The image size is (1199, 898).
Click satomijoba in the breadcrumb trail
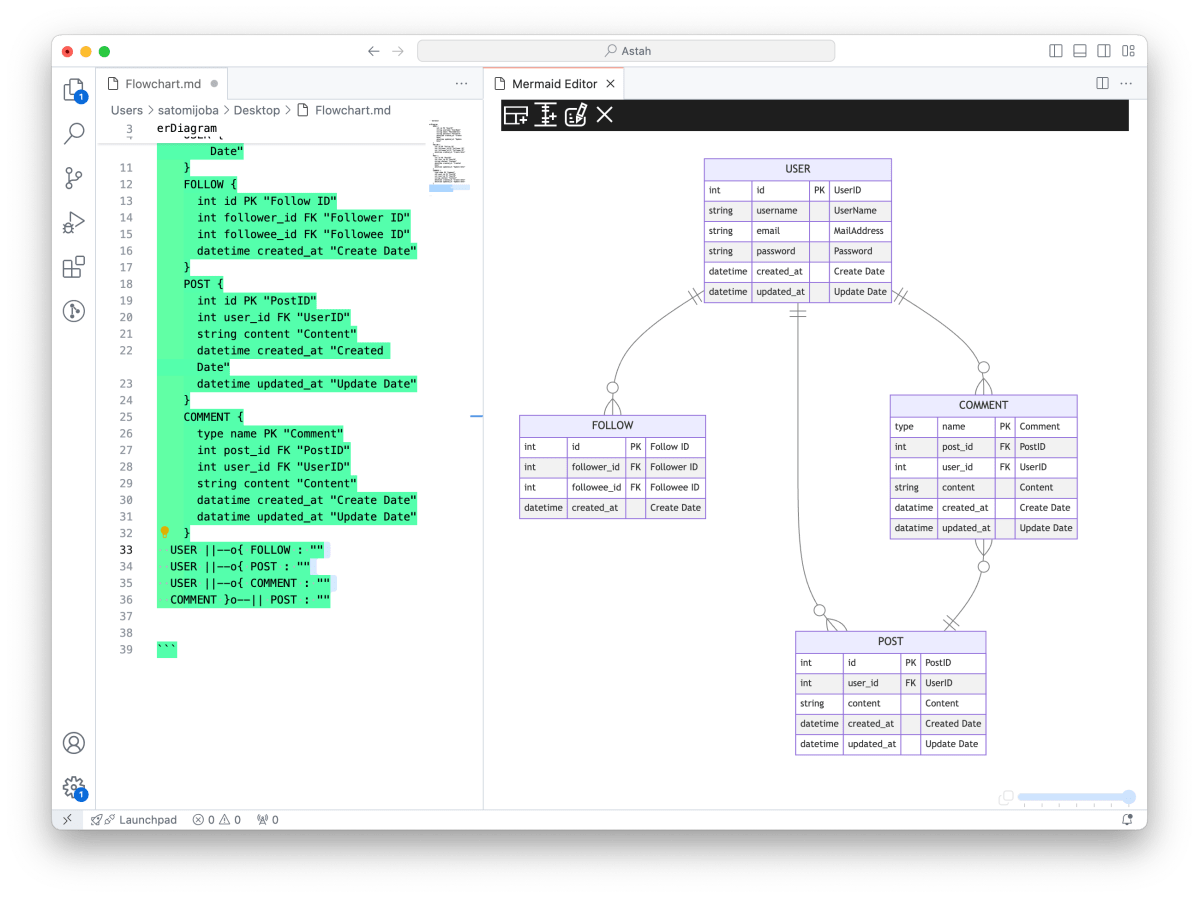pos(188,110)
